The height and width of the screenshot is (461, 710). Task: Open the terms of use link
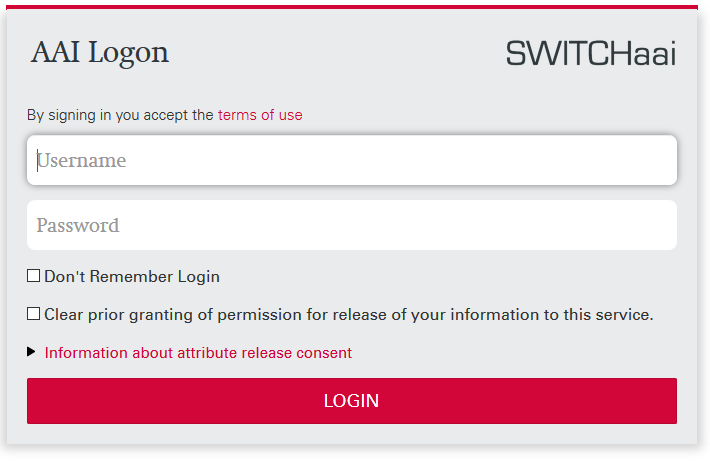260,115
